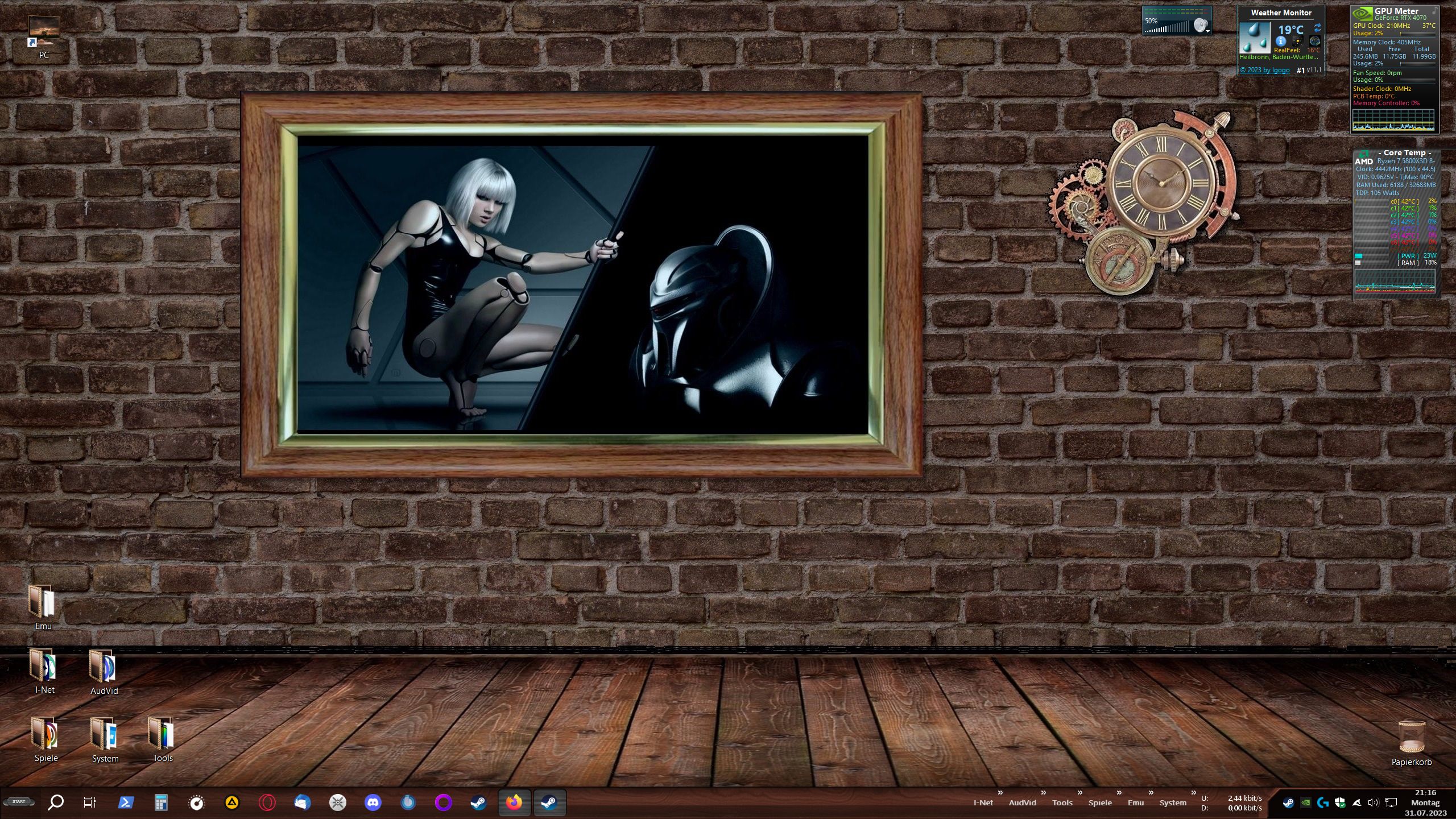Expand the System toolbar chevron
This screenshot has width=1456, height=819.
coord(1193,792)
